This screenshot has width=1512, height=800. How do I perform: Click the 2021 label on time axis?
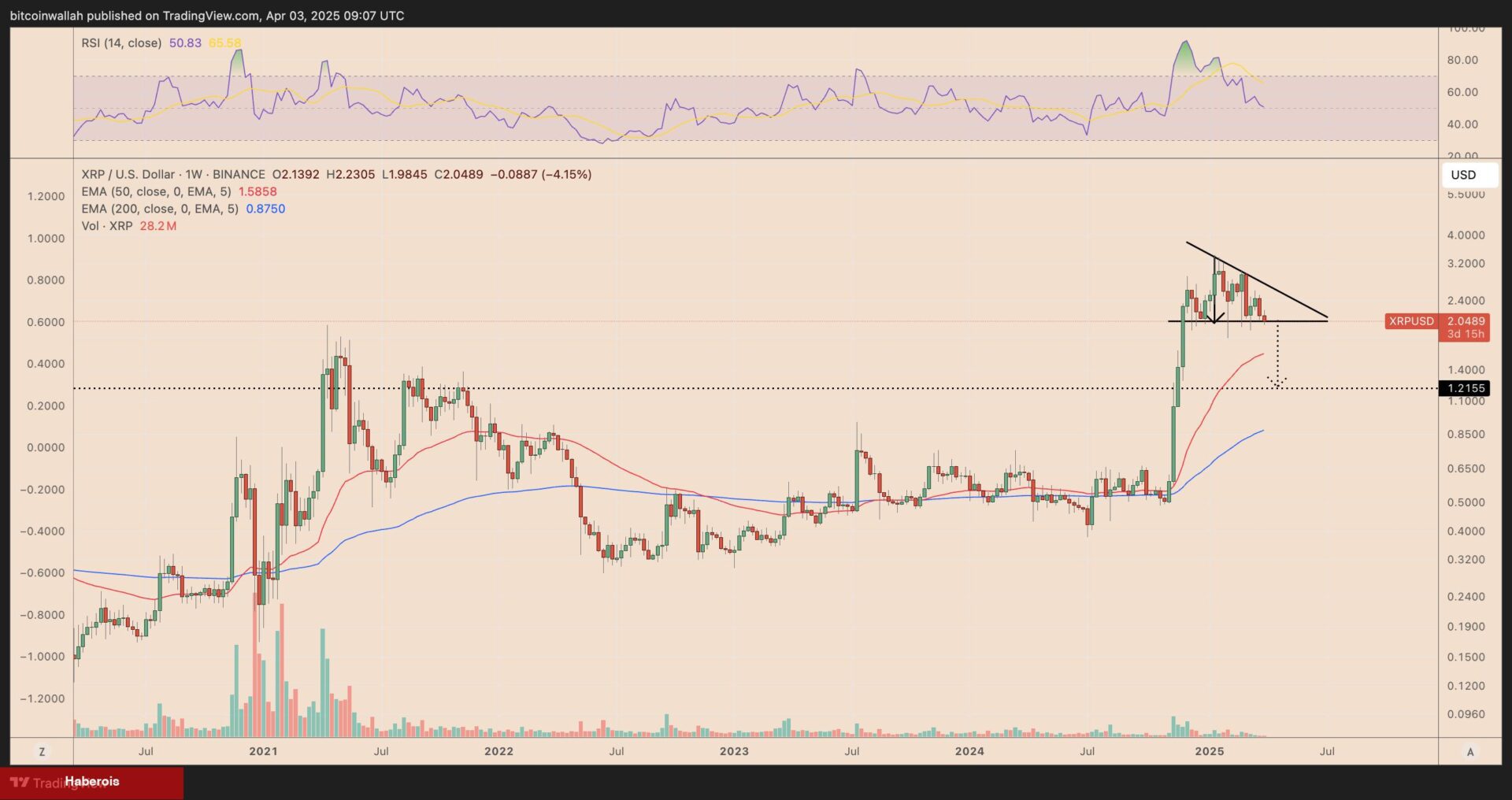(263, 751)
